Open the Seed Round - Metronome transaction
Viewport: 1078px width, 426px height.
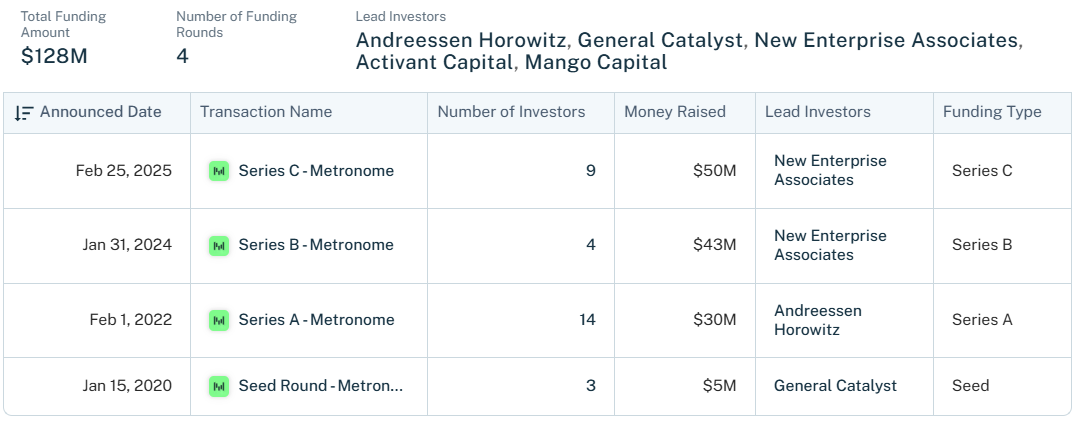tap(320, 386)
